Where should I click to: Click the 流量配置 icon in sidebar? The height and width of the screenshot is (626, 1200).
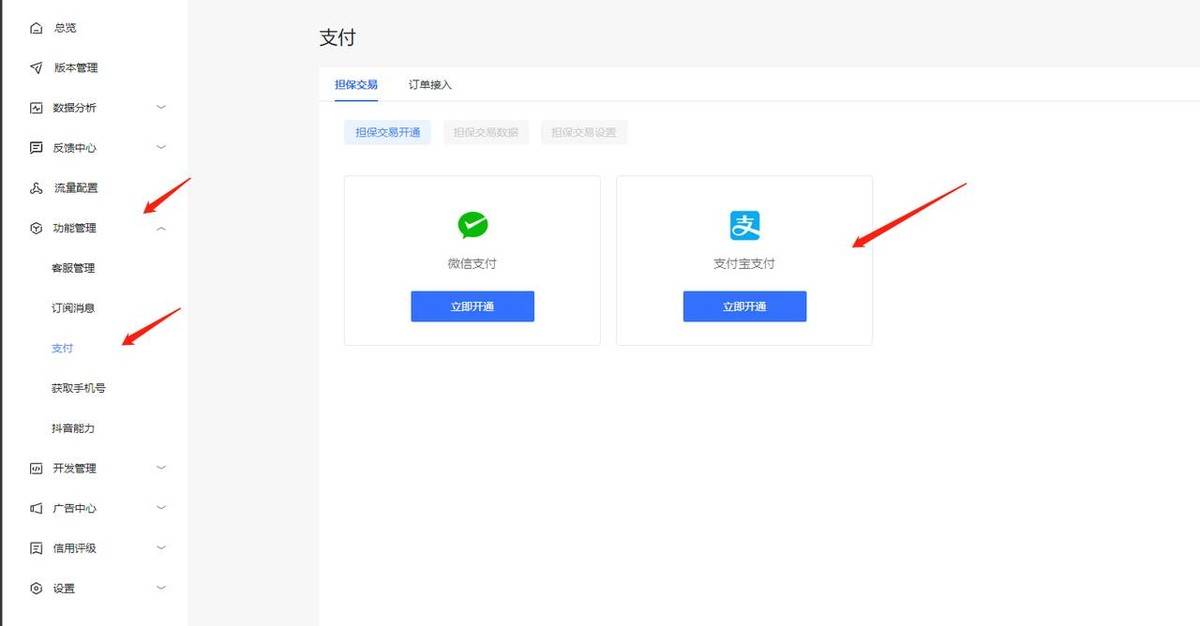coord(36,188)
